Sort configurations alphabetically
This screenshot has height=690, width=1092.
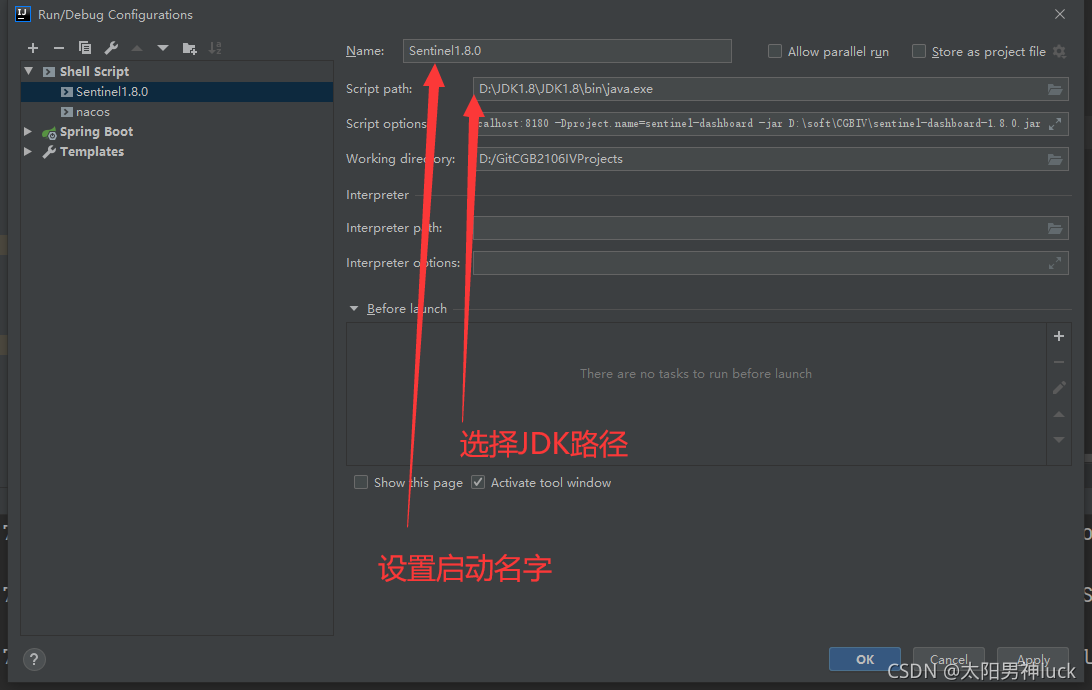(x=215, y=48)
